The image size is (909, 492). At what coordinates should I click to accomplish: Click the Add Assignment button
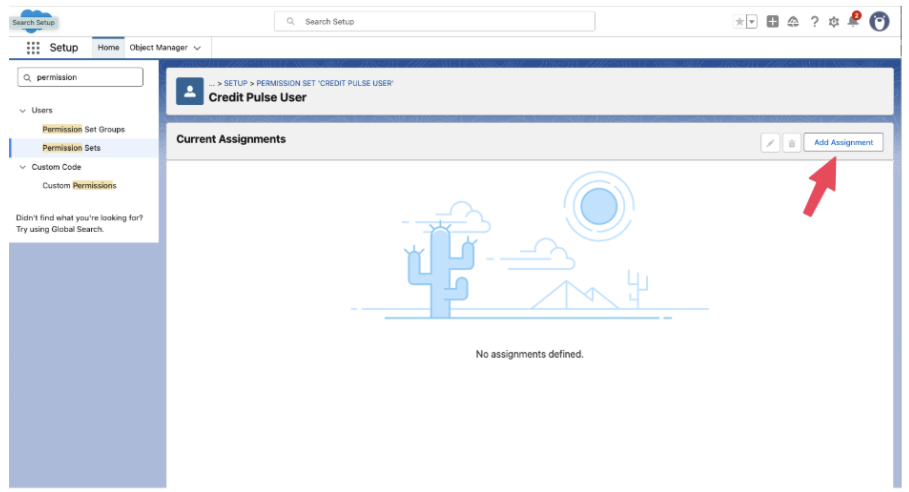tap(843, 143)
